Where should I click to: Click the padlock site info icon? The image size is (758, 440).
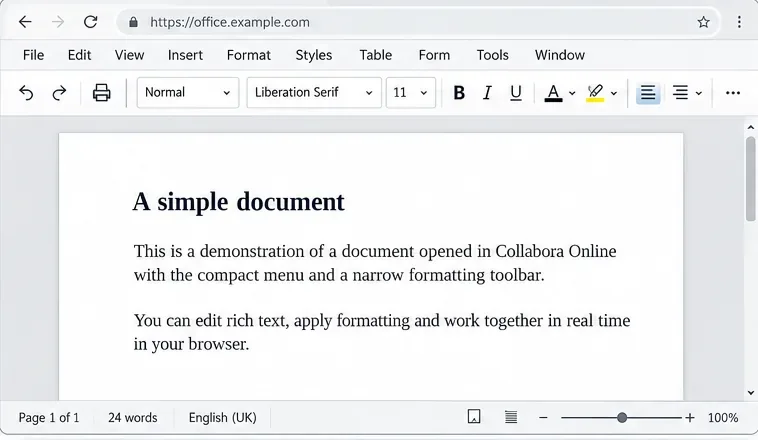(133, 22)
